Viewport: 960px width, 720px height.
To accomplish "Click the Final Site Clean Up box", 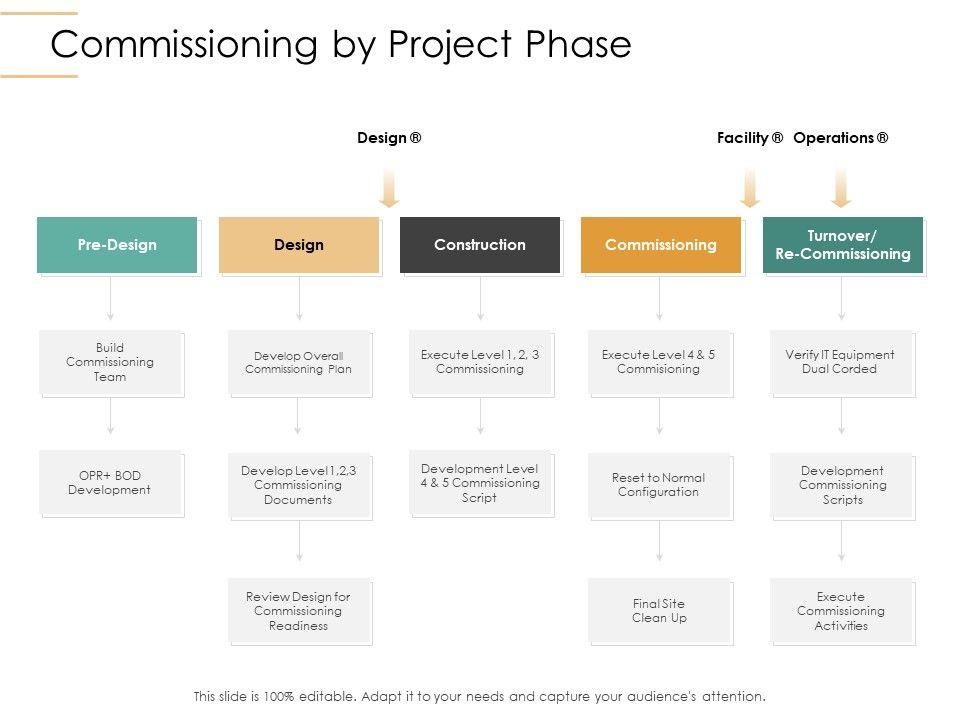I will (x=659, y=611).
